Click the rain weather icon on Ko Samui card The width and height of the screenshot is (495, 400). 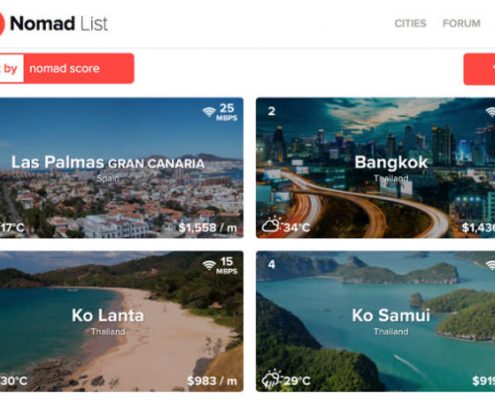tap(271, 379)
